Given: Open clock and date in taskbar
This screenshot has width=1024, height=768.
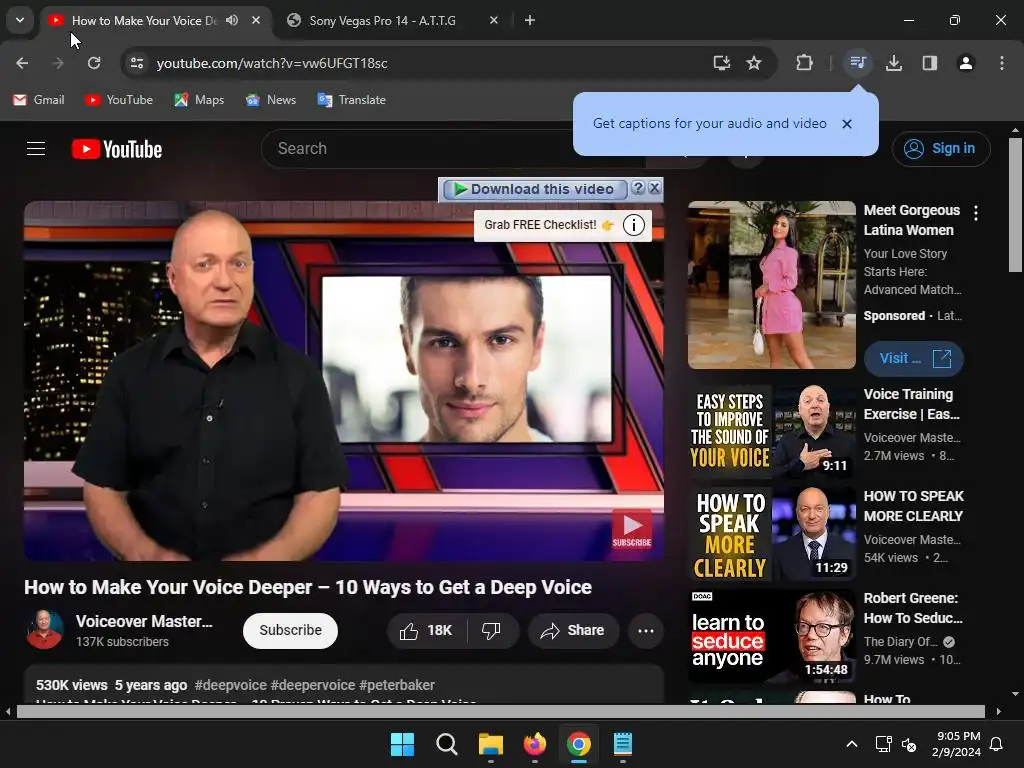Looking at the screenshot, I should pyautogui.click(x=956, y=744).
